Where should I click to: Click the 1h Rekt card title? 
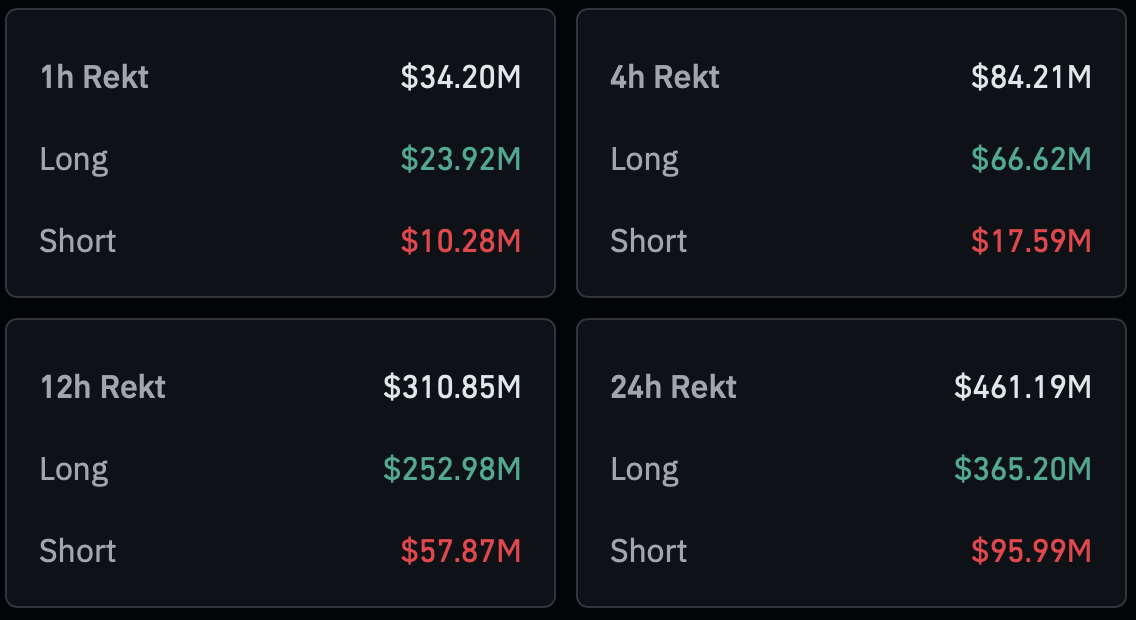pyautogui.click(x=94, y=77)
